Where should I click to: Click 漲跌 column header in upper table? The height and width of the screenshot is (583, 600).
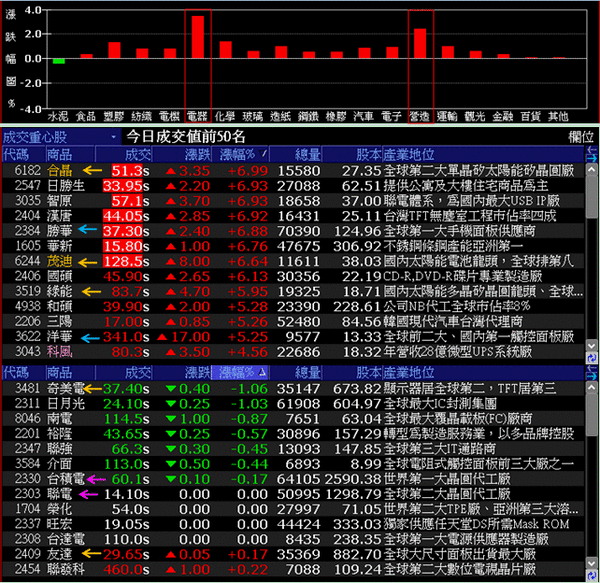182,155
